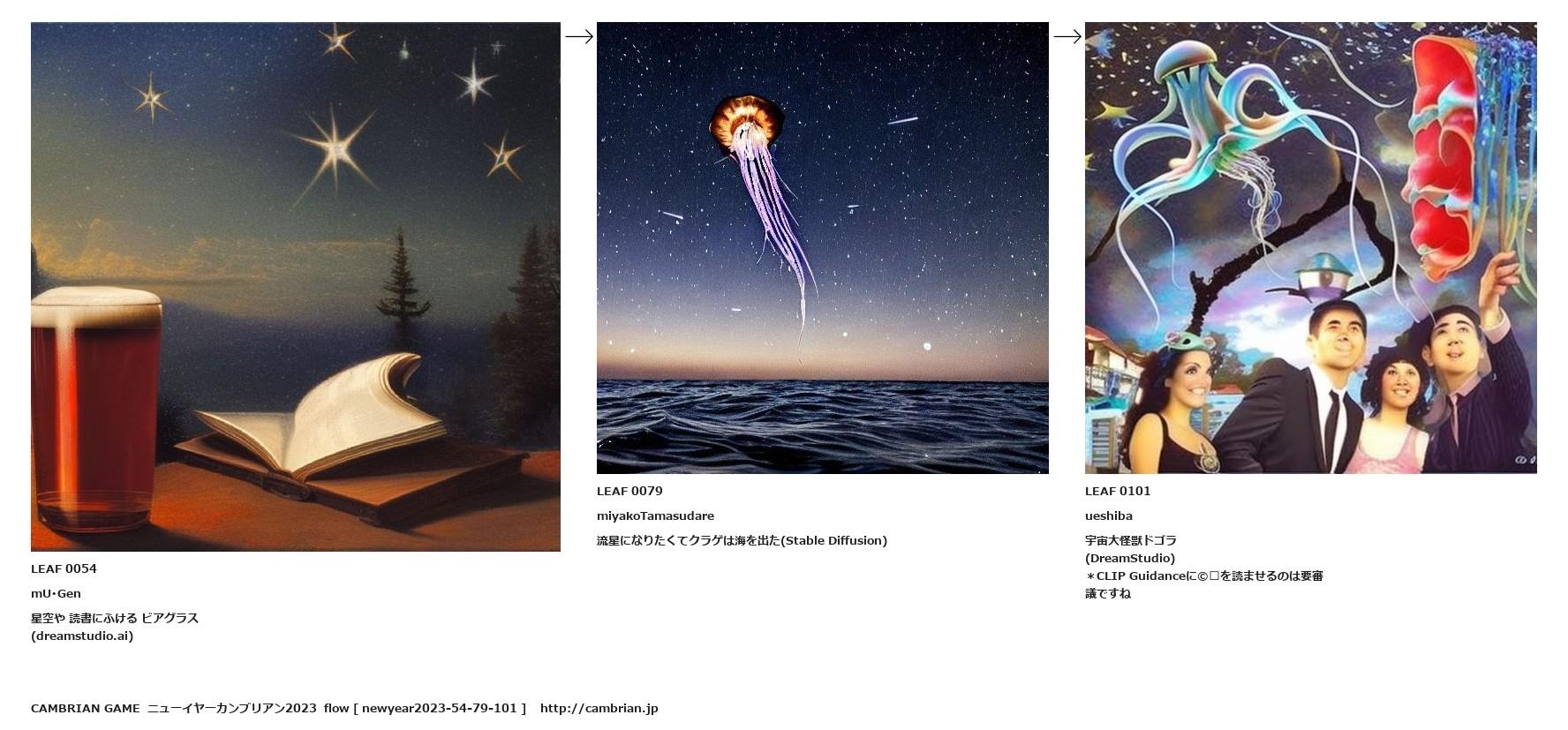The image size is (1568, 730).
Task: Open the http://cambrian.jp link
Action: 599,708
